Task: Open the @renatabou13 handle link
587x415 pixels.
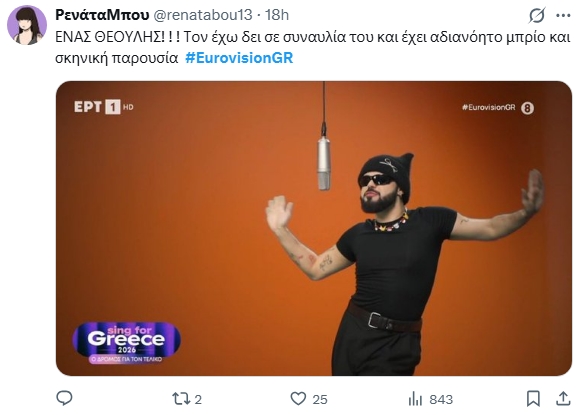Action: [203, 15]
